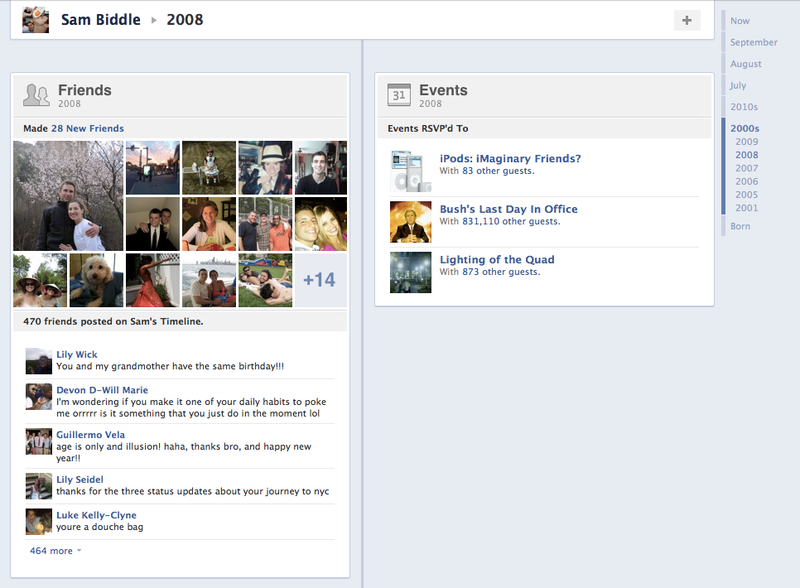This screenshot has width=800, height=588.
Task: Jump to July in the timeline
Action: (738, 85)
